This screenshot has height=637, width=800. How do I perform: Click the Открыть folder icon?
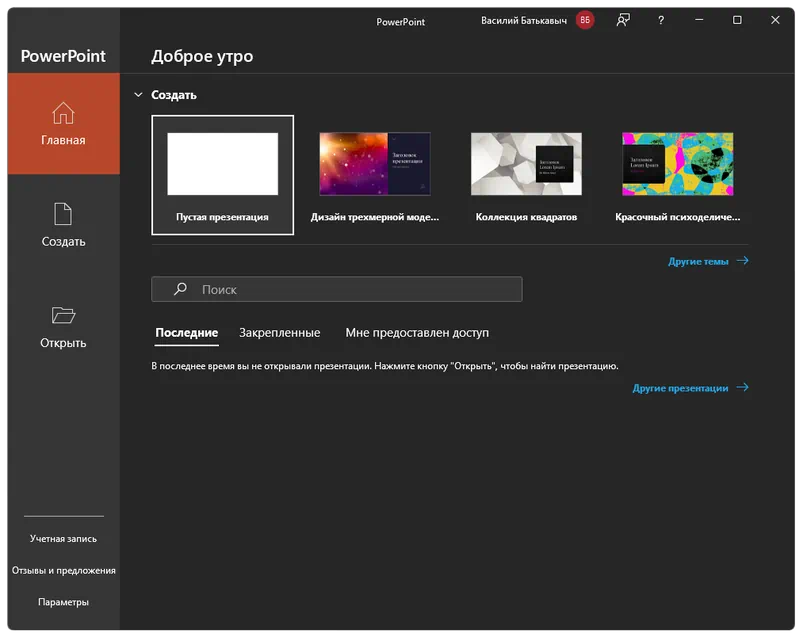(x=63, y=316)
